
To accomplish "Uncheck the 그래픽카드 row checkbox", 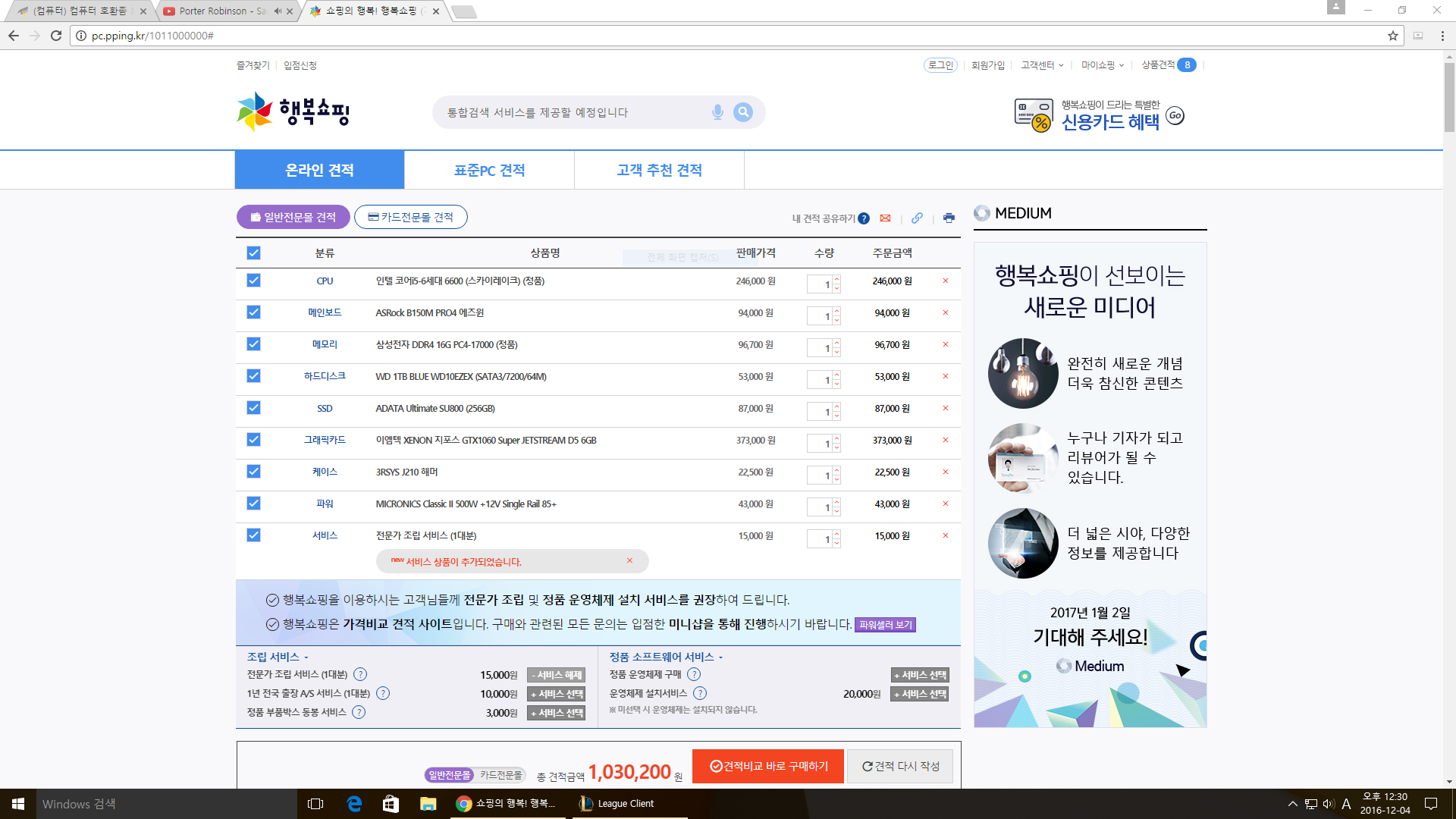I will 253,440.
